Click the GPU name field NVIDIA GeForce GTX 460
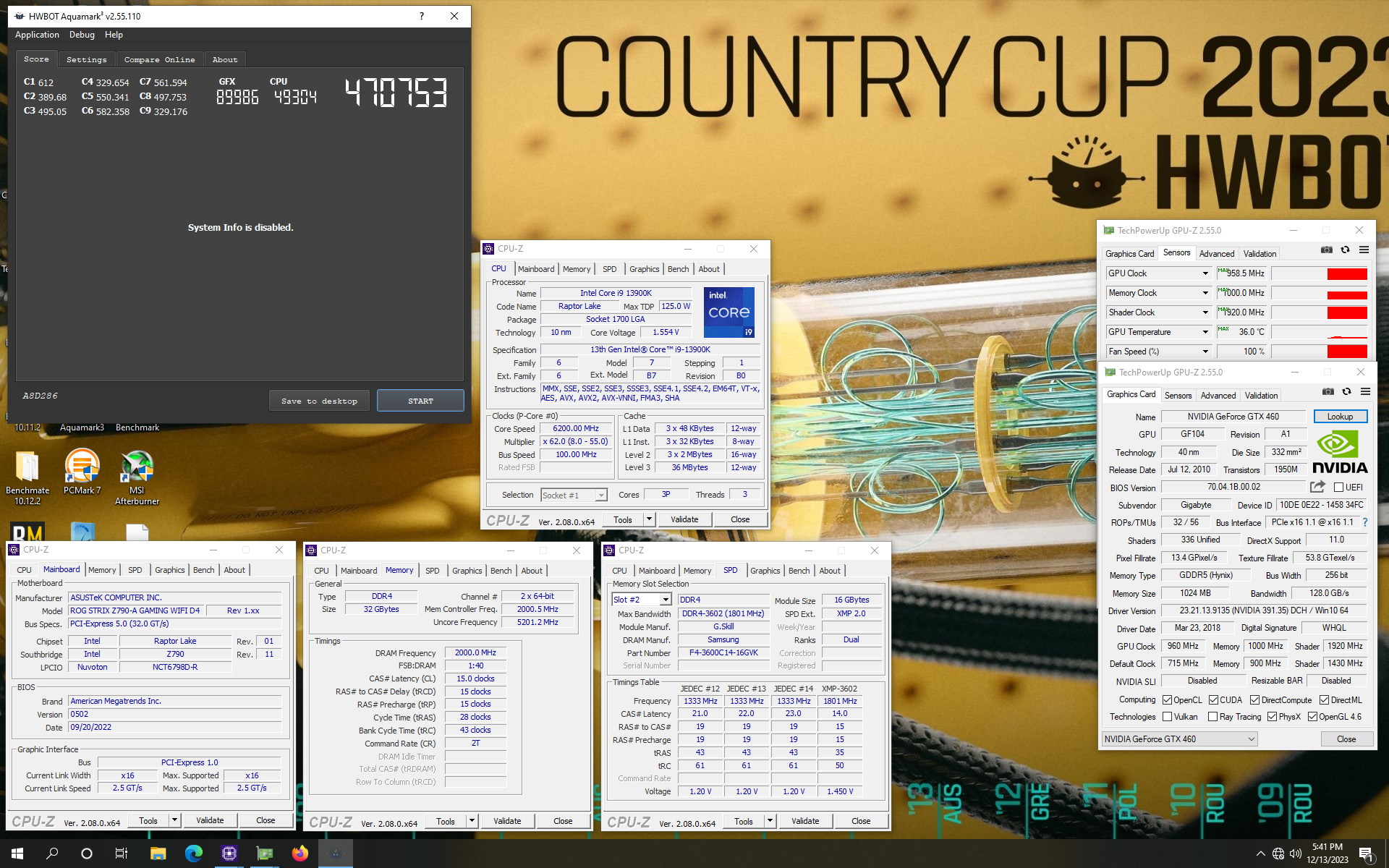This screenshot has width=1389, height=868. click(1233, 417)
